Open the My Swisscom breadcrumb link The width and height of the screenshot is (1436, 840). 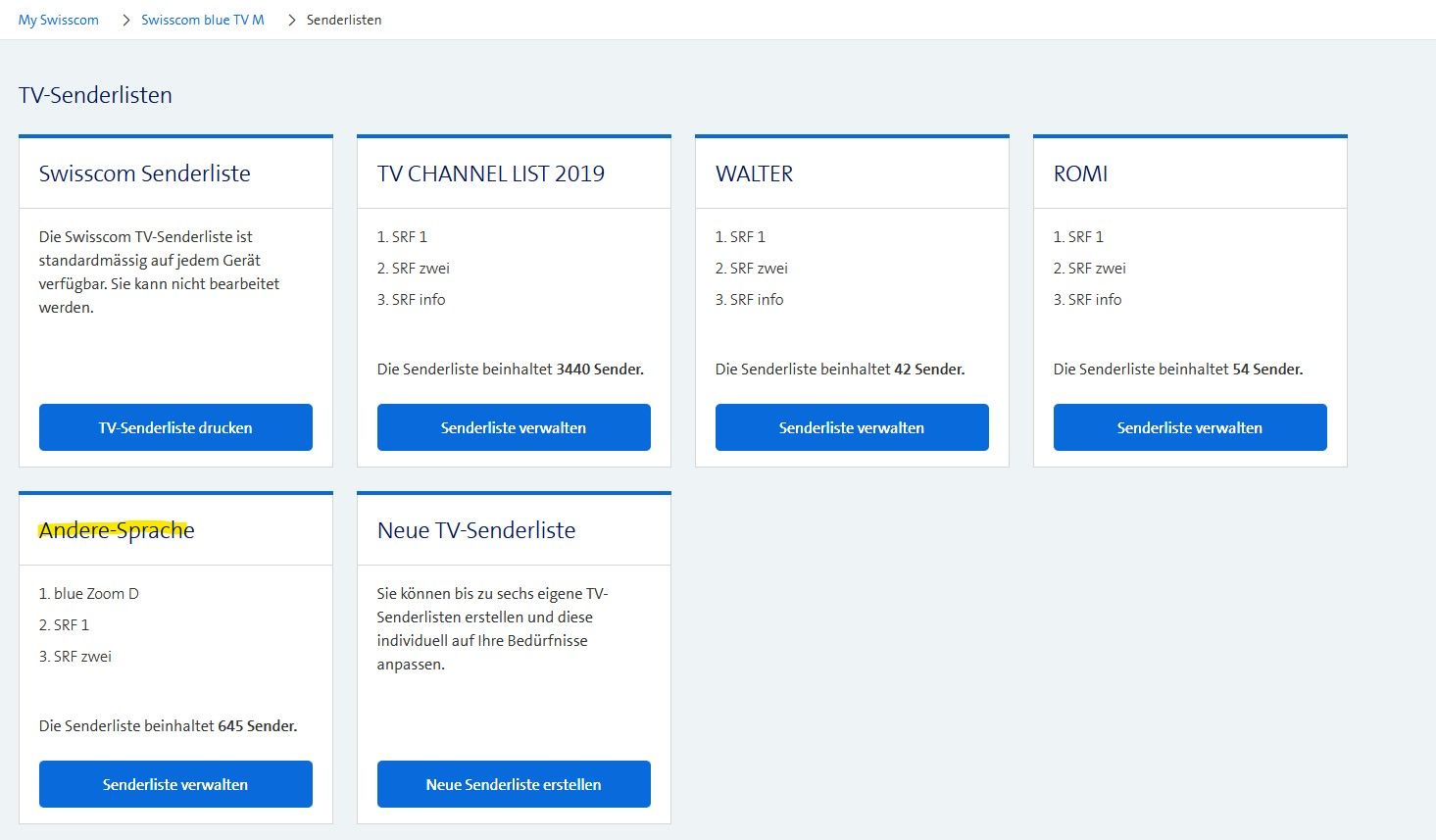coord(59,20)
